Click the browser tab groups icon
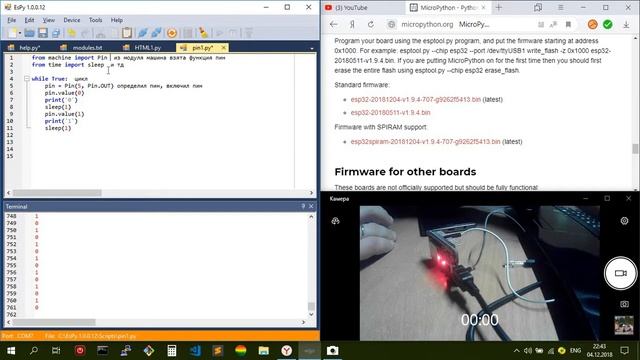This screenshot has width=640, height=360. tap(538, 8)
